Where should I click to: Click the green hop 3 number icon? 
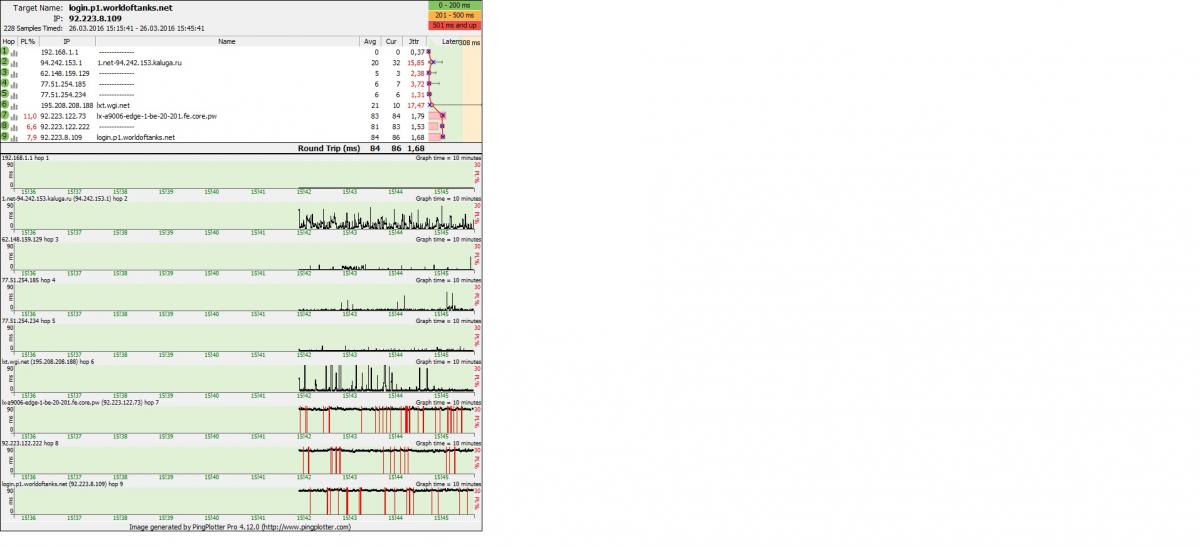(5, 72)
